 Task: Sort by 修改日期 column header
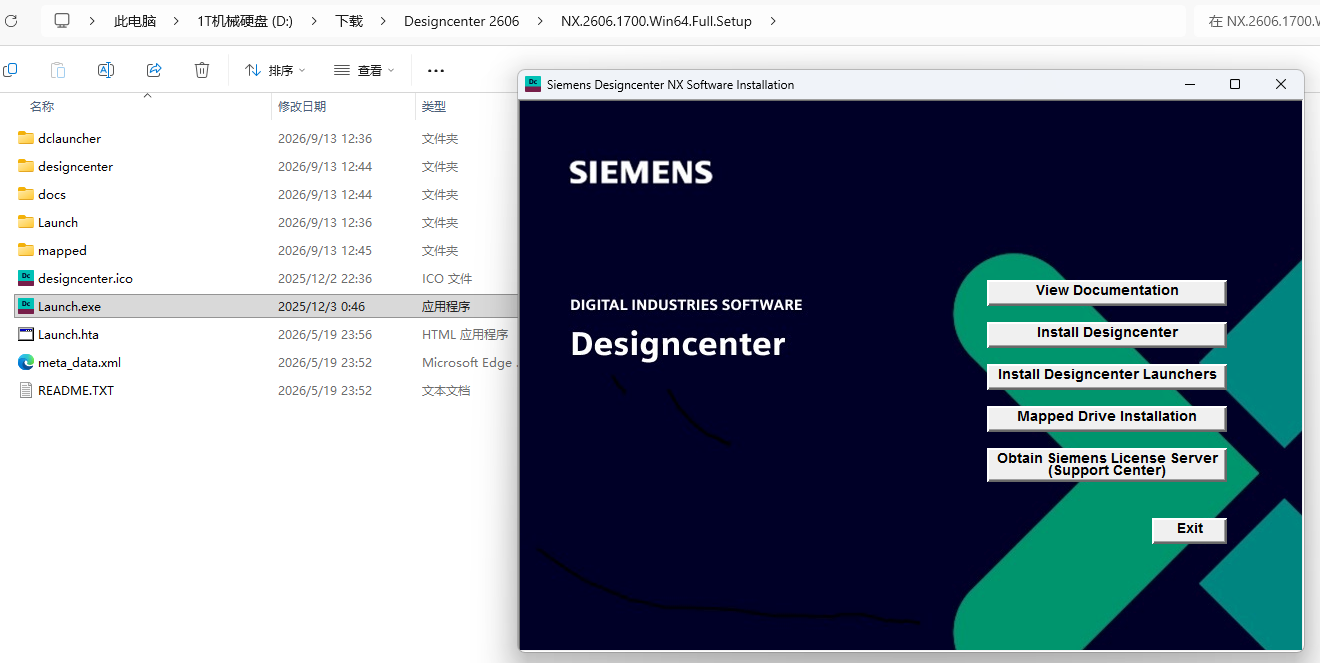[302, 106]
